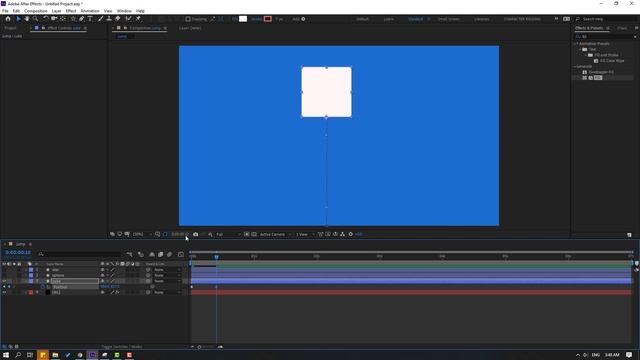
Task: Click the composition mini-flowchart icon in timeline
Action: (130, 254)
